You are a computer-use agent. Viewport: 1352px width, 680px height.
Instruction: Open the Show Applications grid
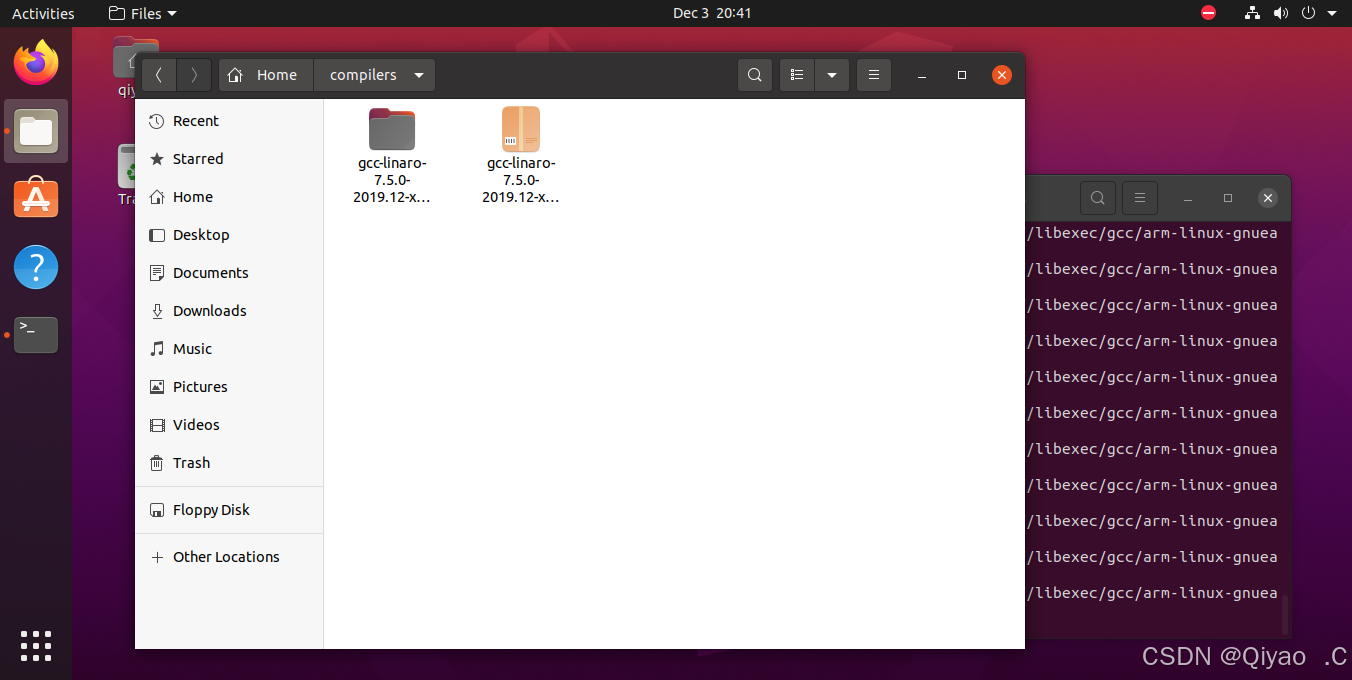tap(36, 646)
